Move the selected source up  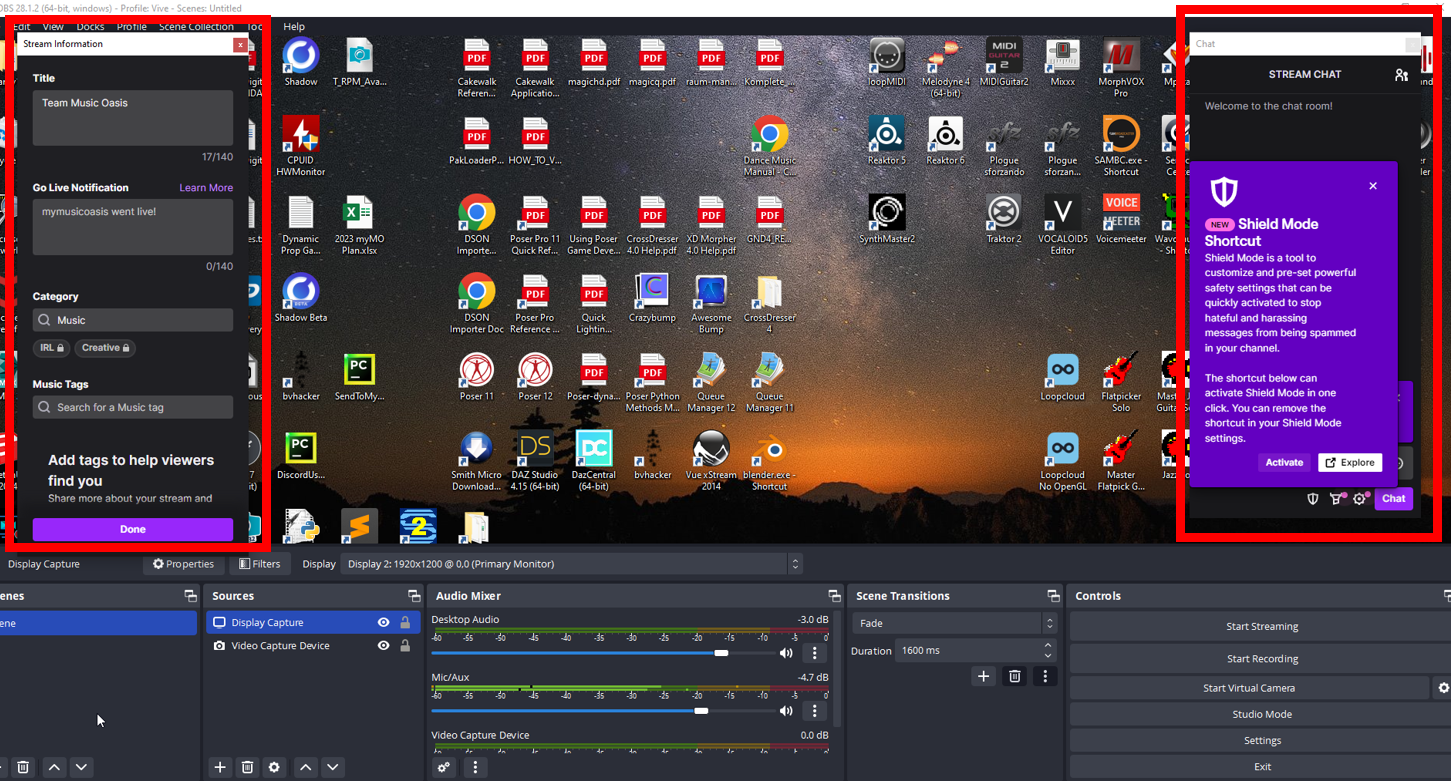(x=306, y=767)
